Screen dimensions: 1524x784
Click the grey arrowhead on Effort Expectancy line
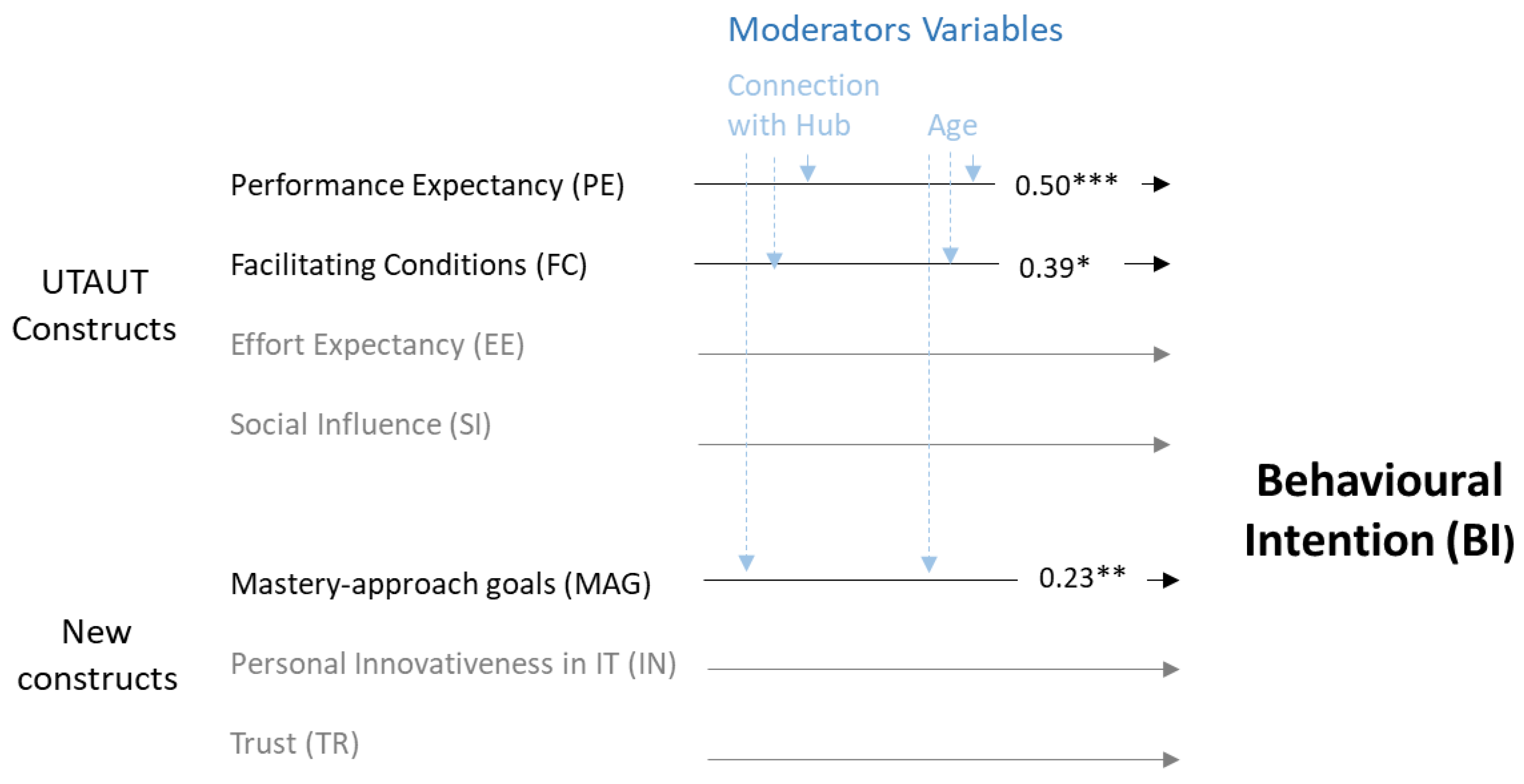click(x=1162, y=354)
